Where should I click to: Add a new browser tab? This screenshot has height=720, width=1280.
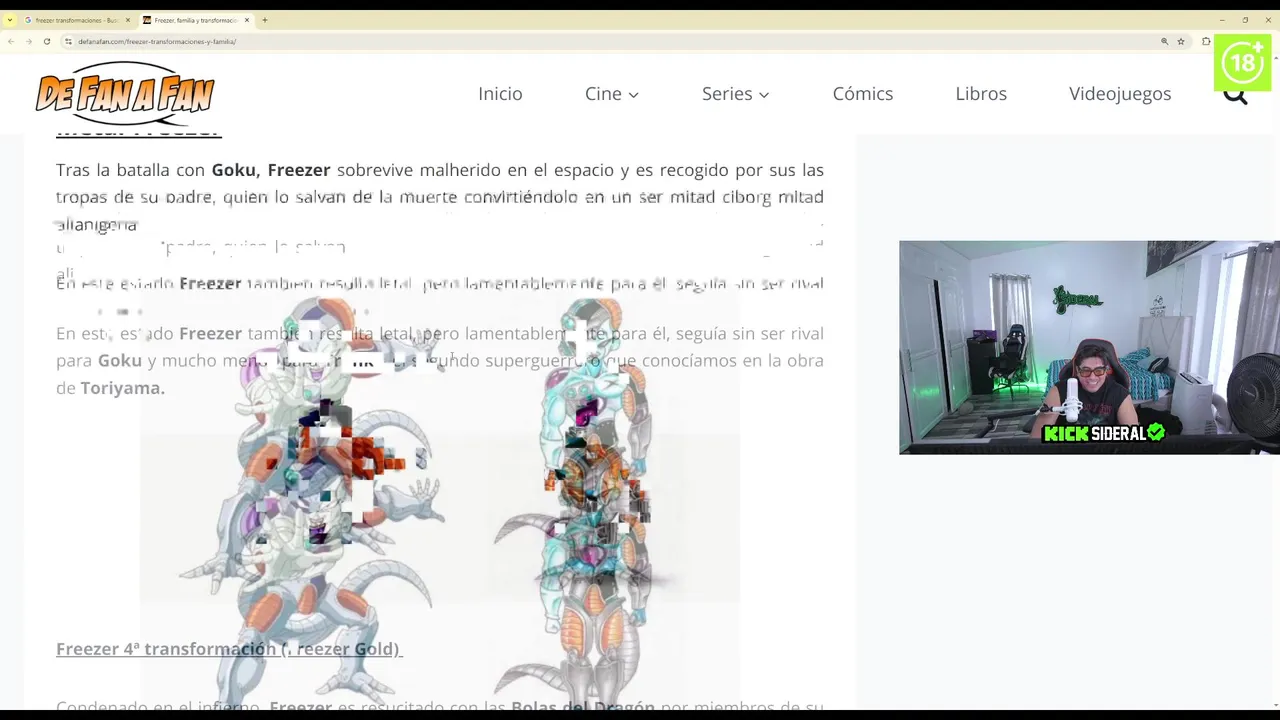point(264,20)
